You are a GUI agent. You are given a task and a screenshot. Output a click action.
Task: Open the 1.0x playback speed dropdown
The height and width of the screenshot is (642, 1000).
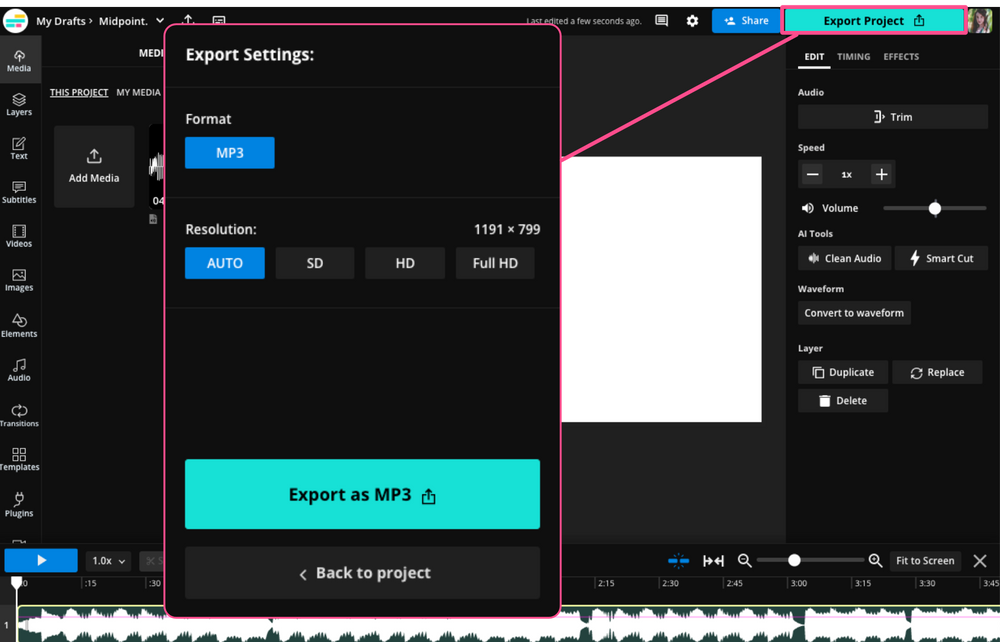(x=107, y=560)
